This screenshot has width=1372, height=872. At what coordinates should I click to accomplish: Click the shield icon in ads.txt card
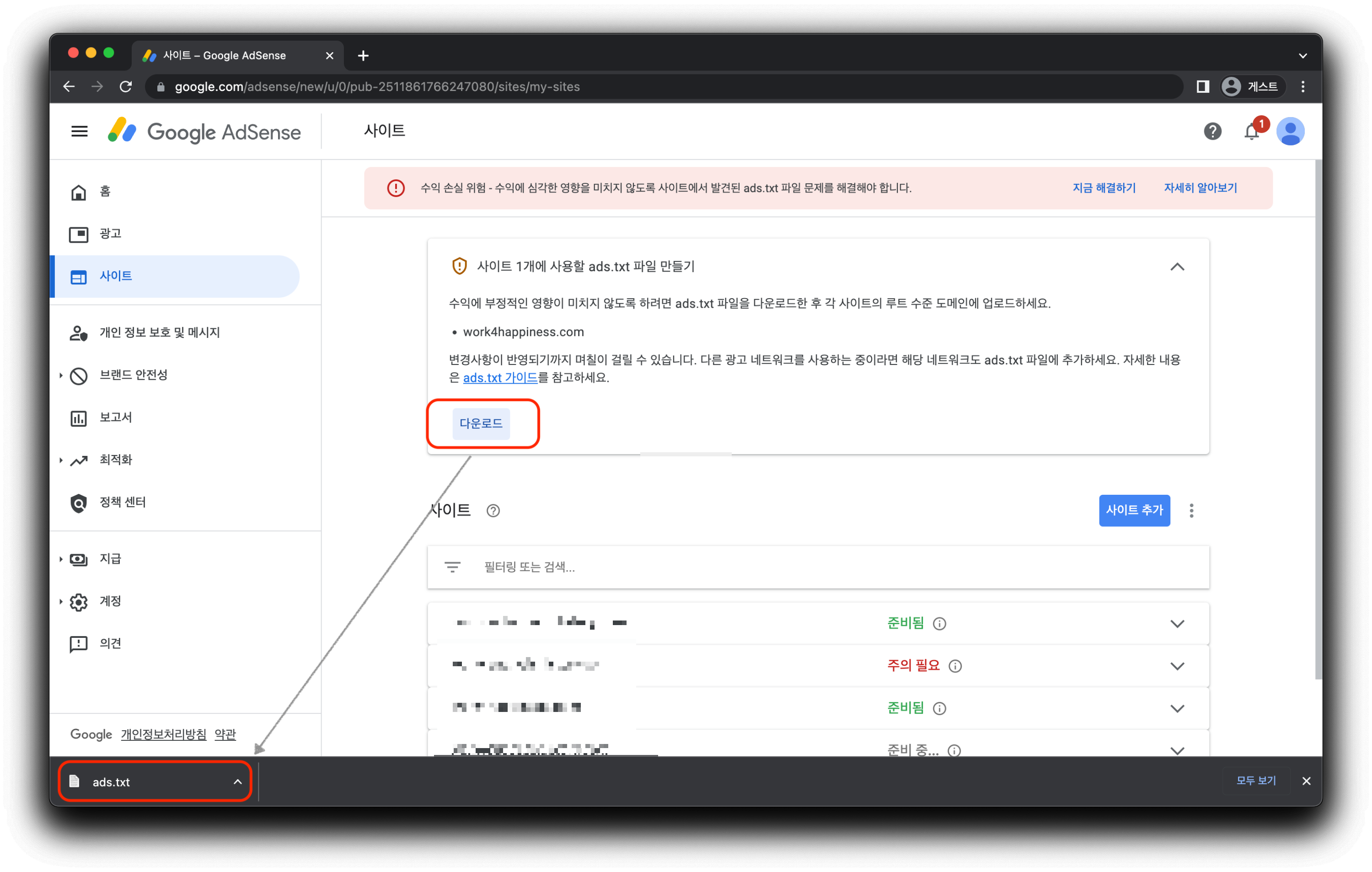(459, 266)
